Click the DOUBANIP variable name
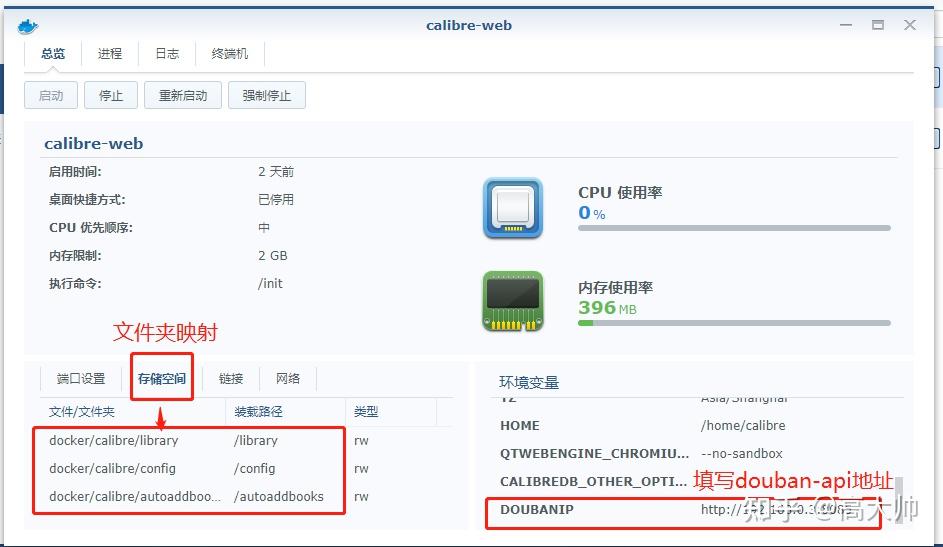Viewport: 943px width, 547px height. tap(536, 509)
